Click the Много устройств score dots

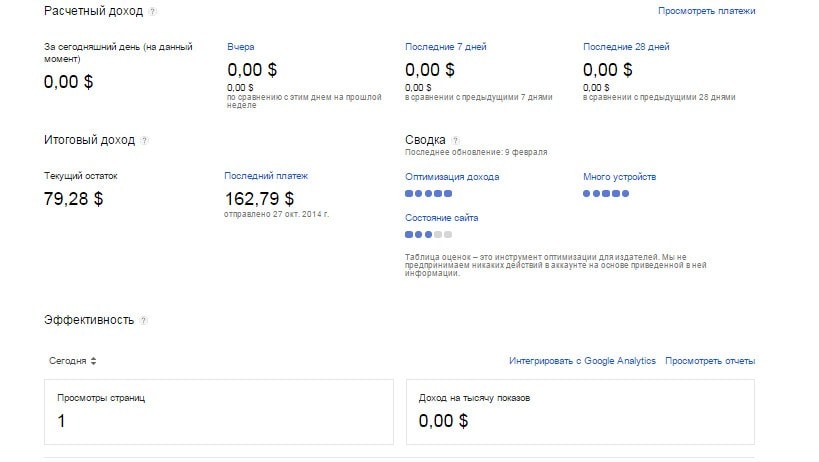tap(607, 193)
